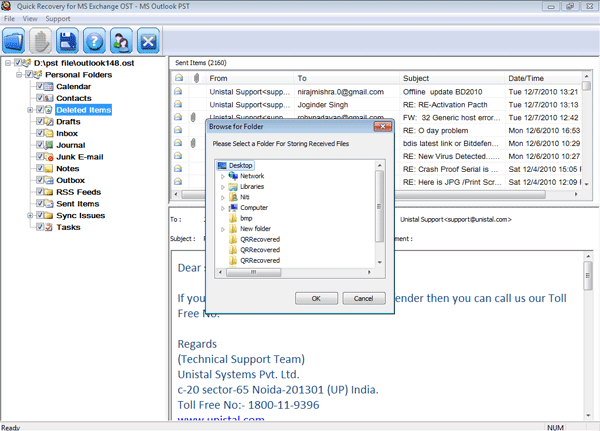Click Cancel in Browse for Folder

pos(364,298)
